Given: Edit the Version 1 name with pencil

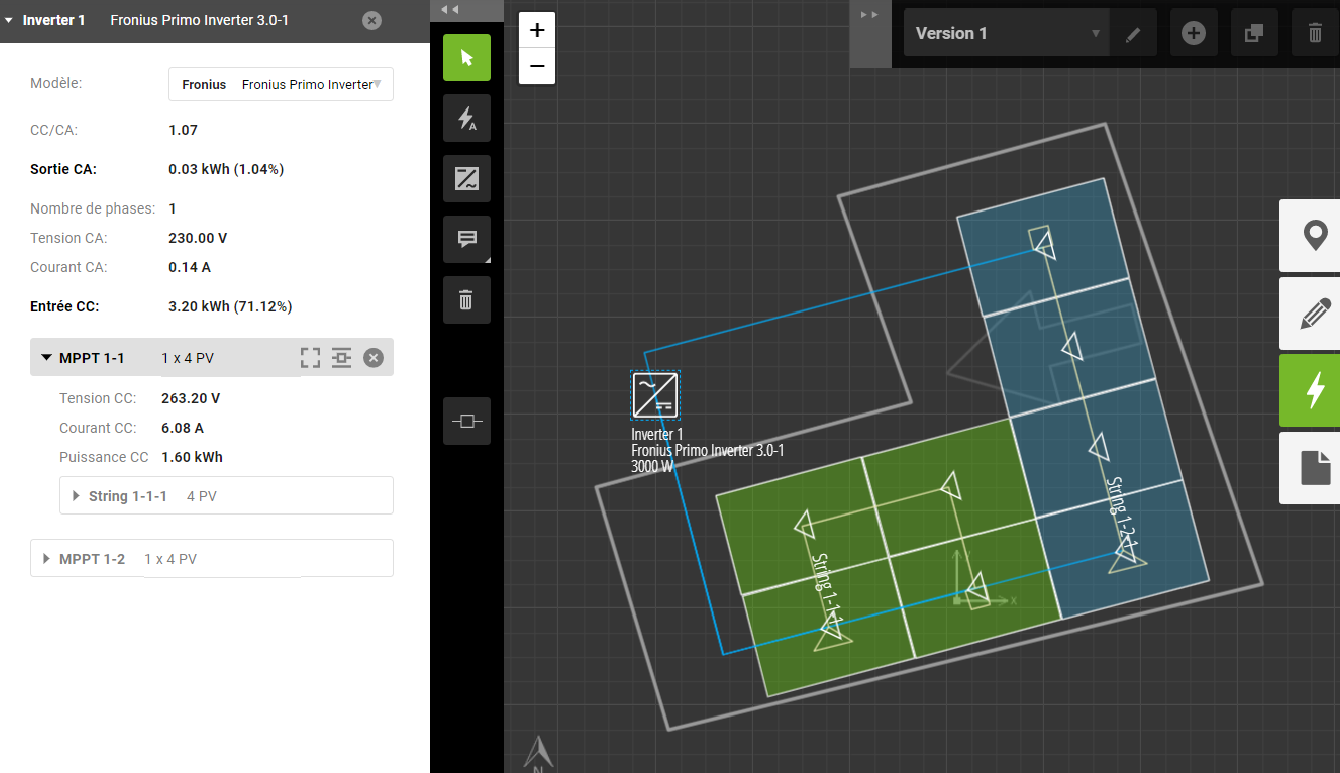Looking at the screenshot, I should 1133,34.
